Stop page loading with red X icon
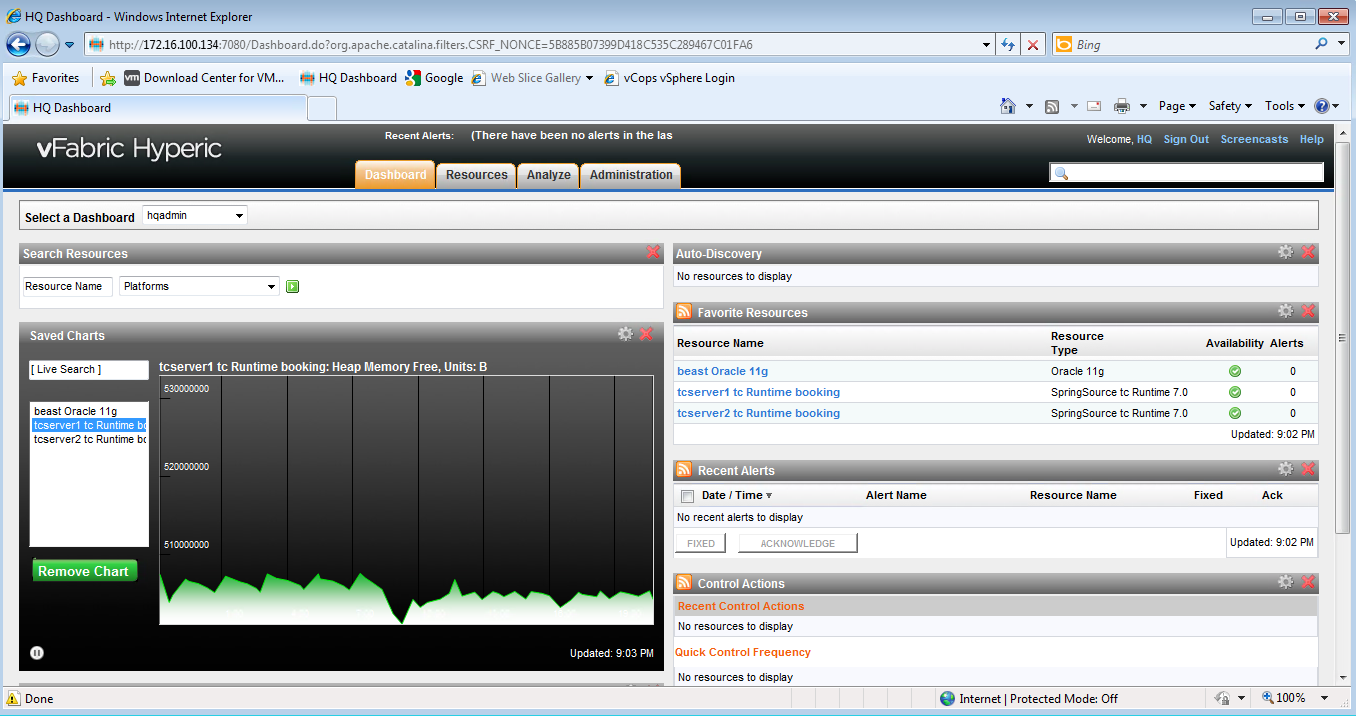 1033,44
